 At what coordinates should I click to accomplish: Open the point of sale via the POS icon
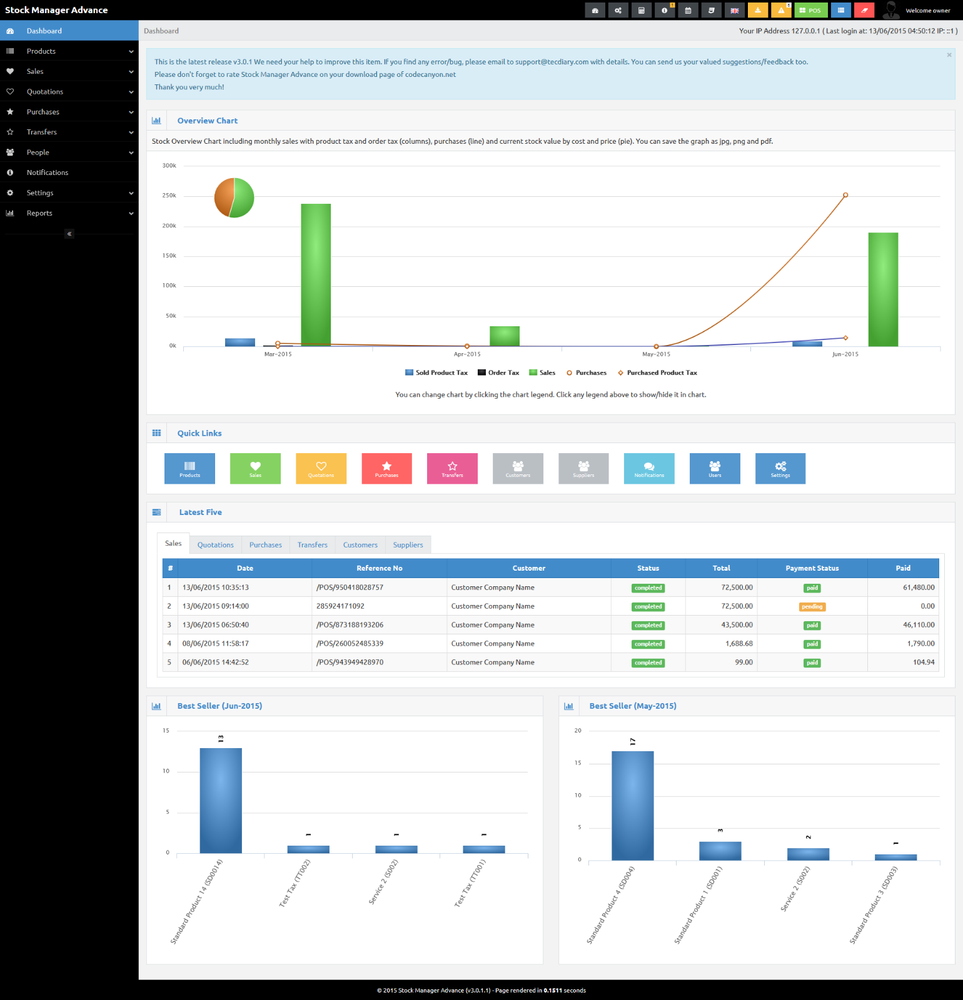[x=811, y=10]
